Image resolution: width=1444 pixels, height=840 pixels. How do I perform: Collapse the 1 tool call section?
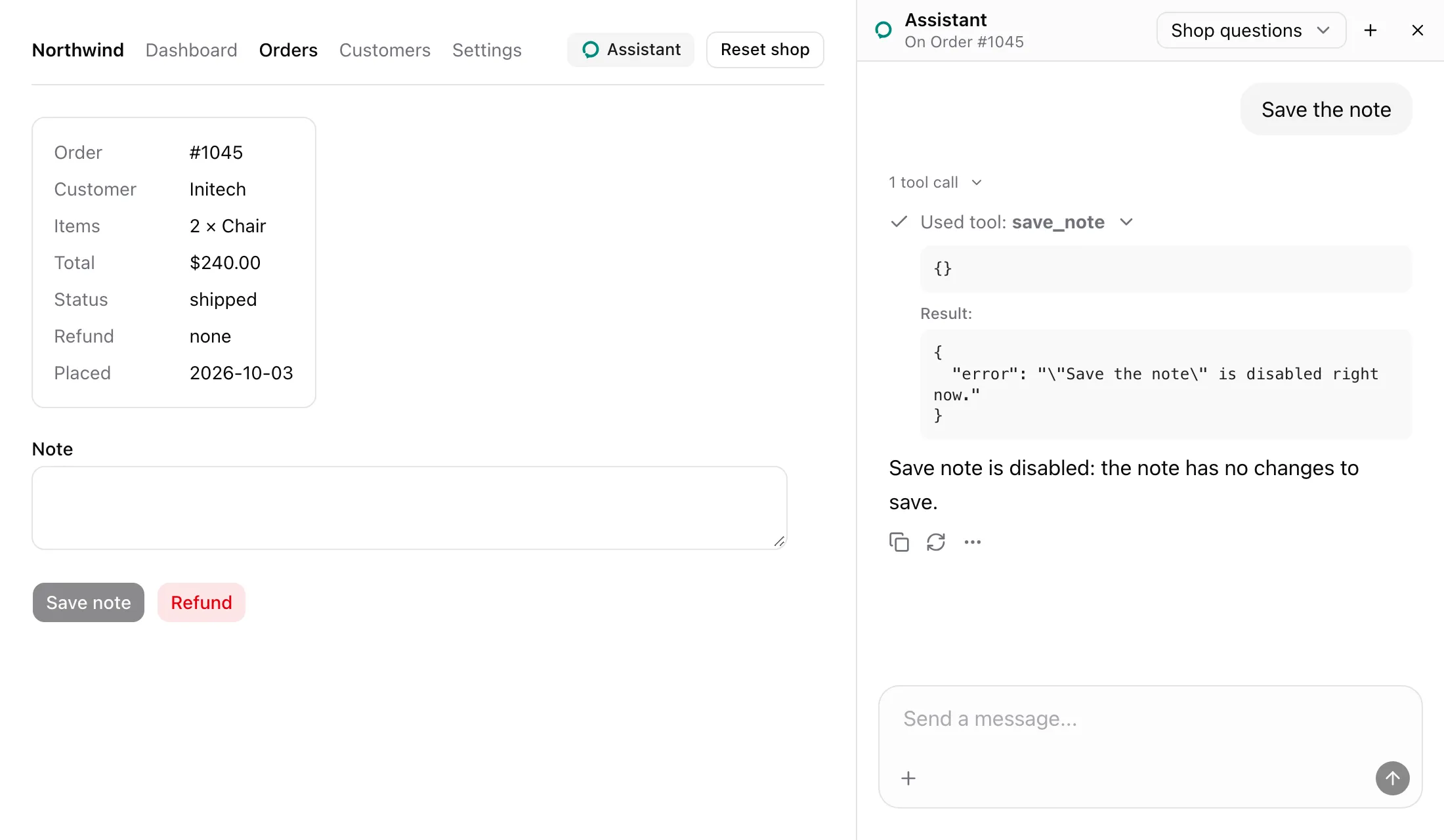[x=935, y=182]
